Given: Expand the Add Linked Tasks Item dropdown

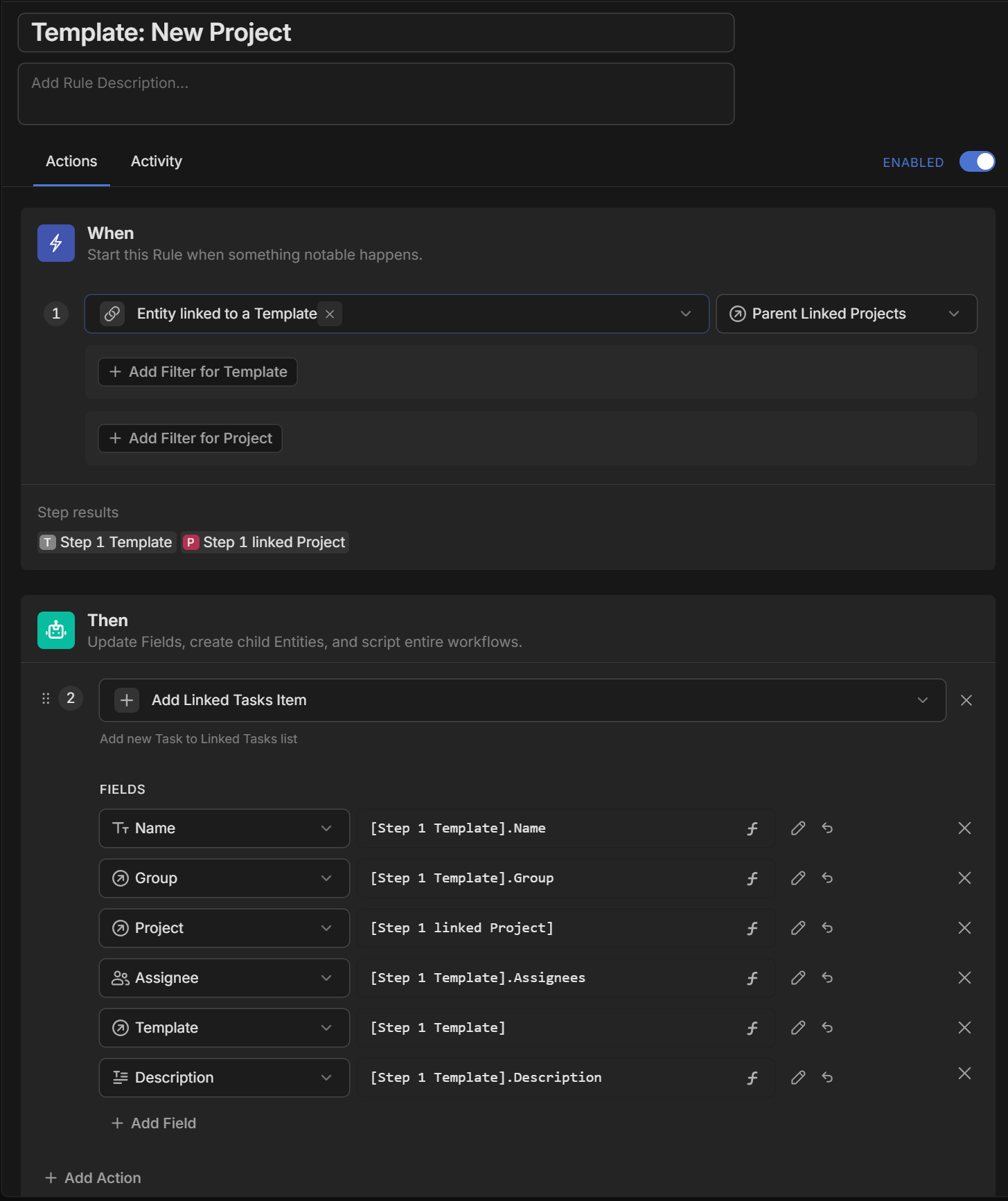Looking at the screenshot, I should [922, 700].
